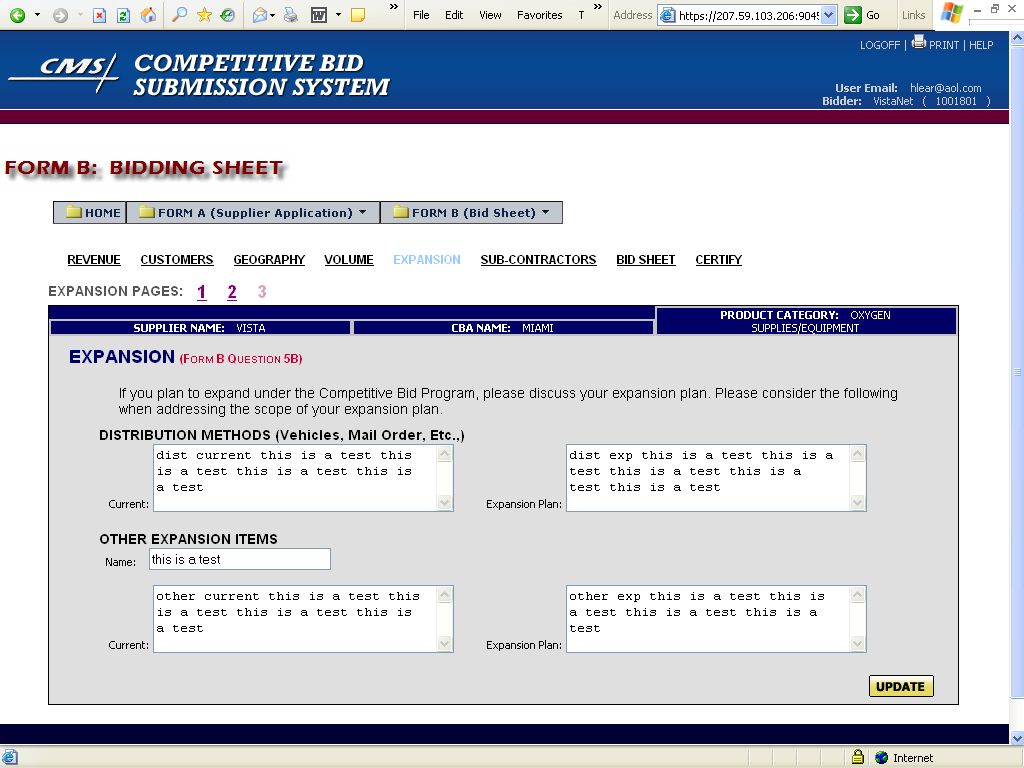This screenshot has width=1024, height=768.
Task: Select the EXPANSION tab
Action: click(x=426, y=260)
